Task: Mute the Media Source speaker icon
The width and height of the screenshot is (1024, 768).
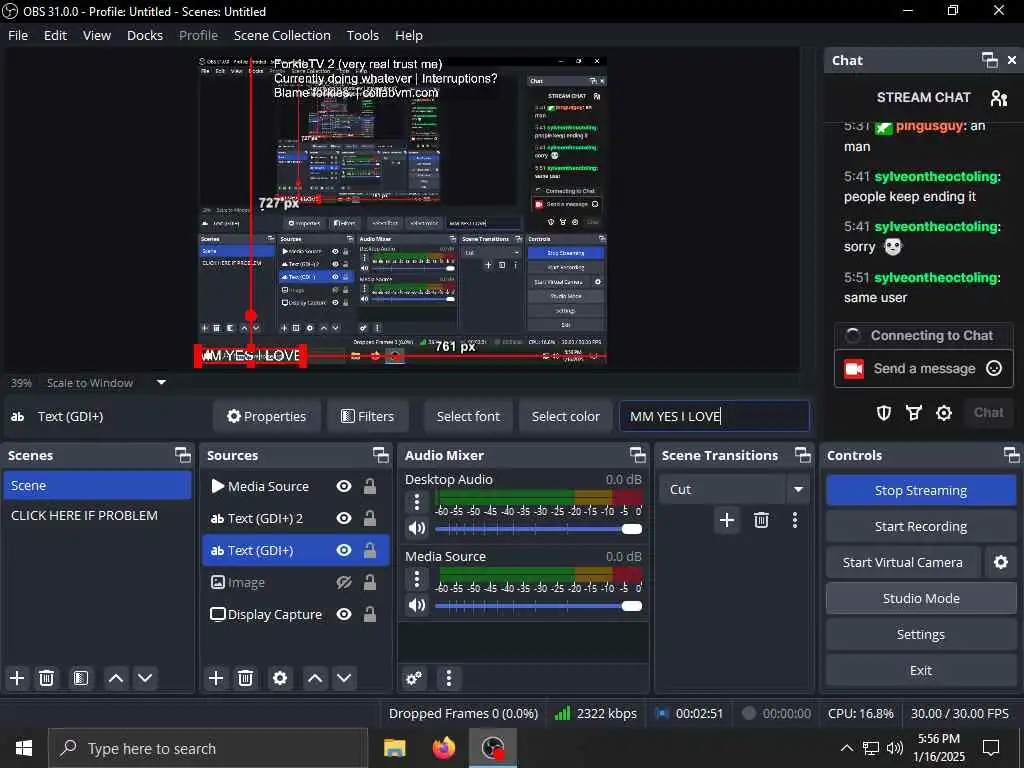Action: click(417, 605)
